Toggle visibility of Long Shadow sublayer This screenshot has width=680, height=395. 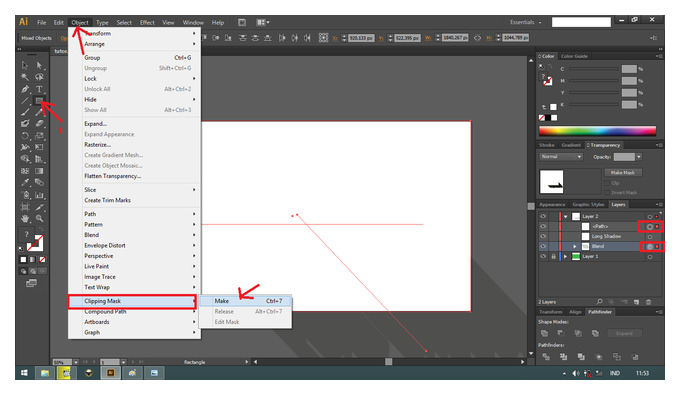tap(543, 236)
